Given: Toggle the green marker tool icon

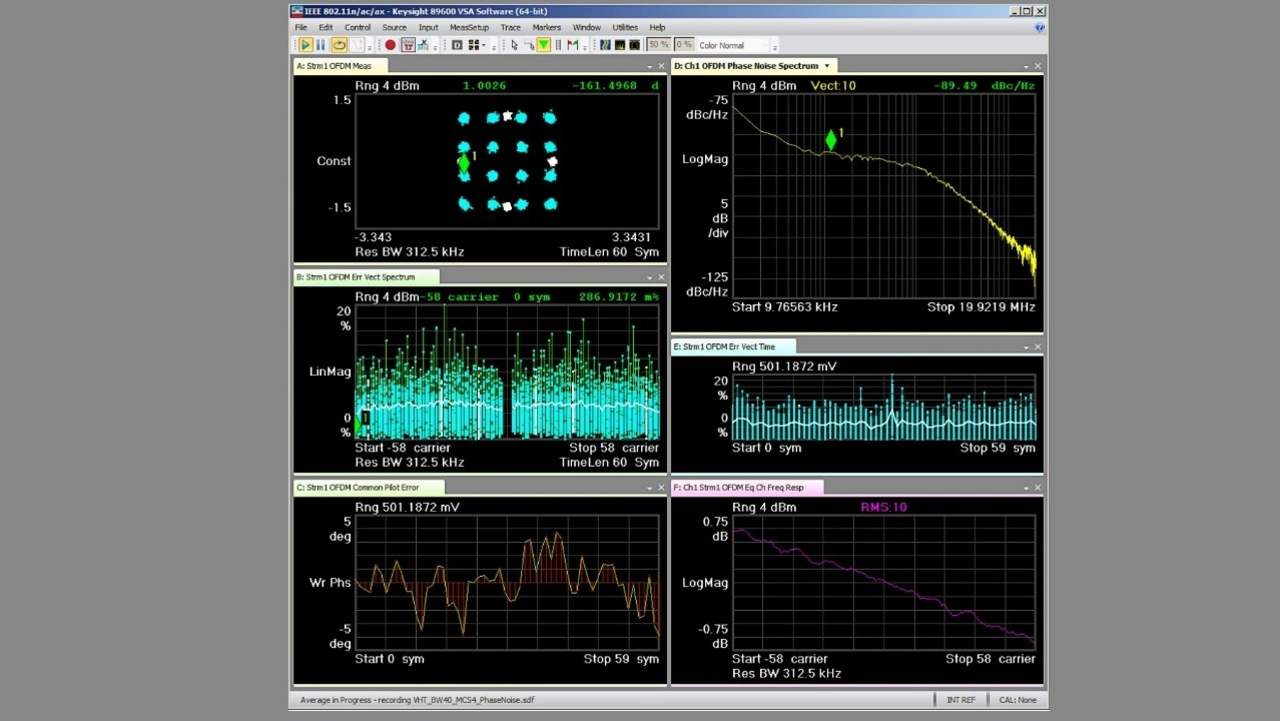Looking at the screenshot, I should point(543,45).
